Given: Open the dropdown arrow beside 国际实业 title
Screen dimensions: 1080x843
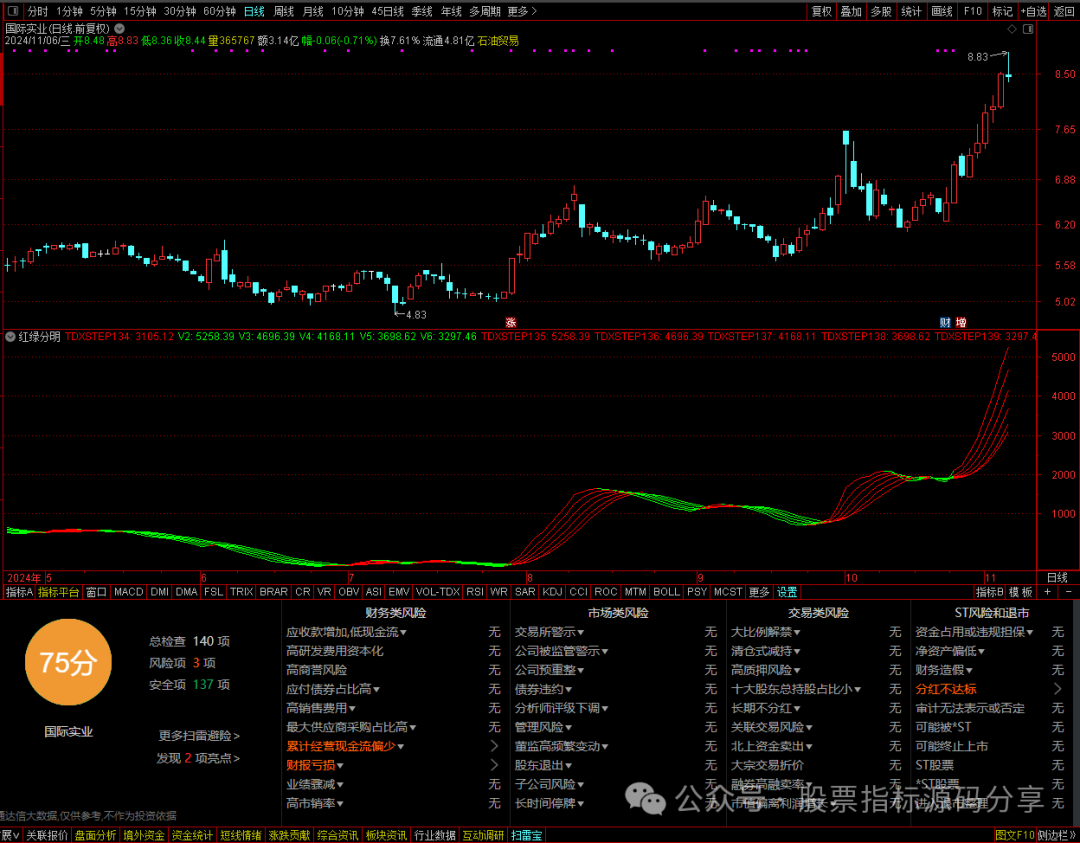Looking at the screenshot, I should click(120, 29).
